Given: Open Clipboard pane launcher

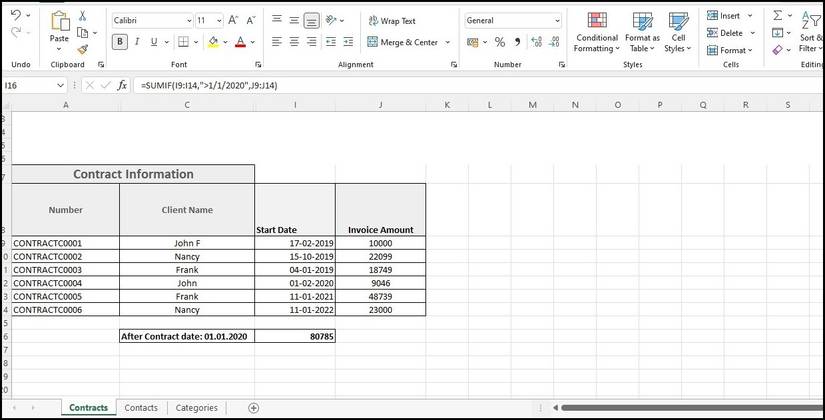Looking at the screenshot, I should pos(101,64).
